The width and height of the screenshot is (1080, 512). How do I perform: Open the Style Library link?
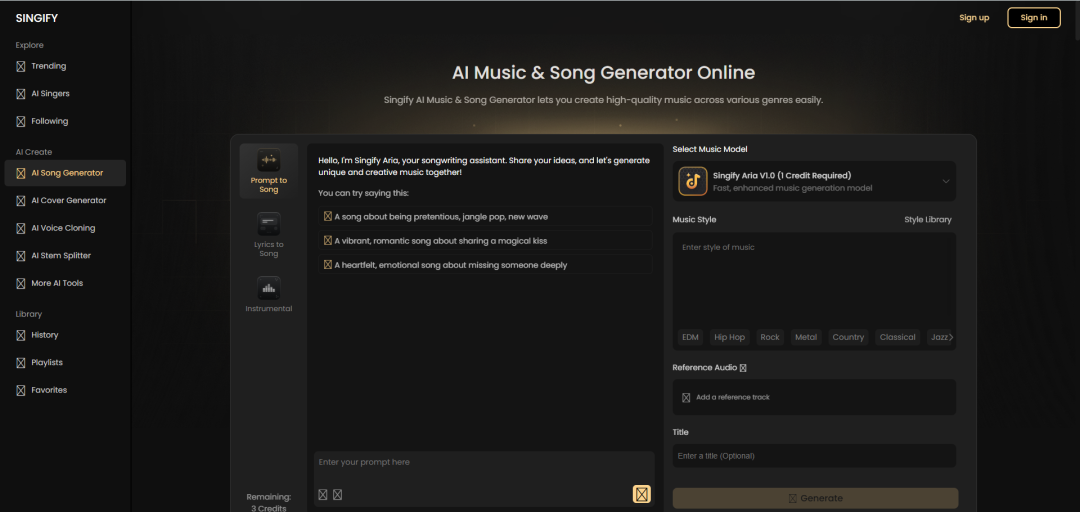pyautogui.click(x=928, y=220)
